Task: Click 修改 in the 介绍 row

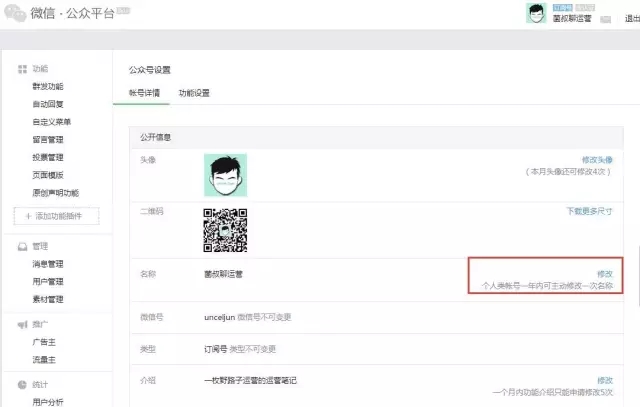Action: click(605, 380)
